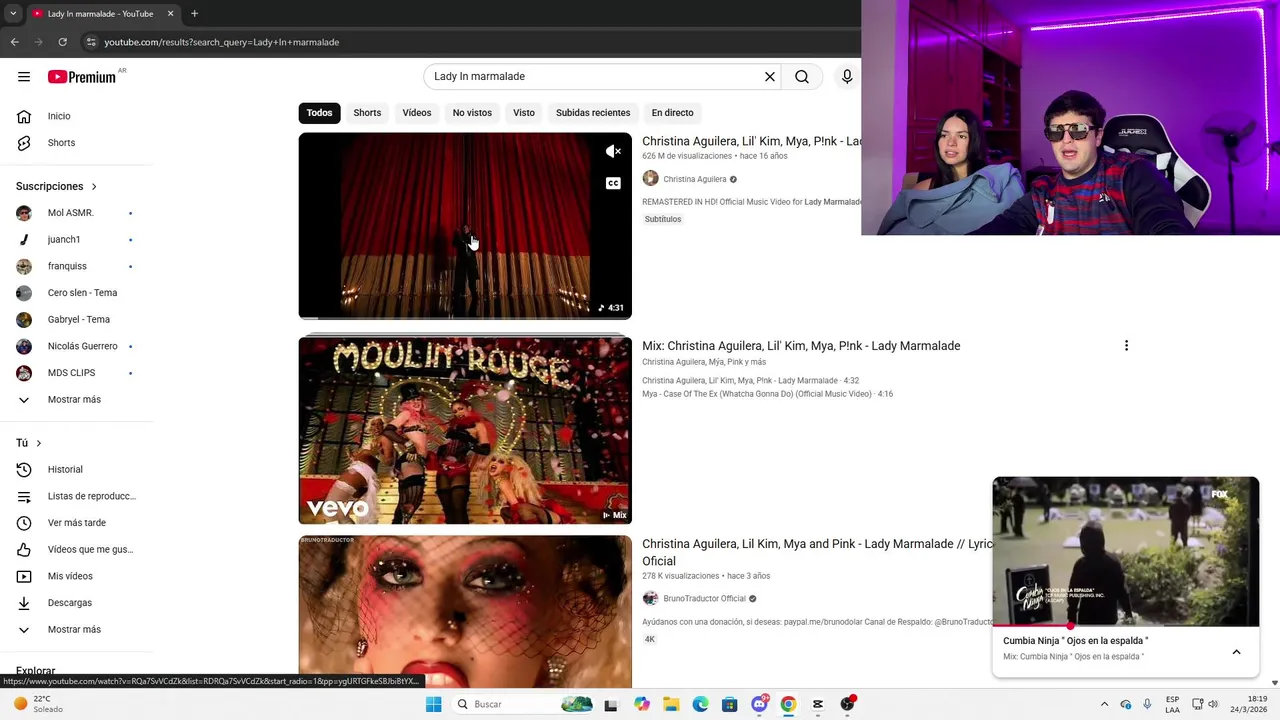
Task: Reload the page in the browser
Action: pyautogui.click(x=62, y=42)
